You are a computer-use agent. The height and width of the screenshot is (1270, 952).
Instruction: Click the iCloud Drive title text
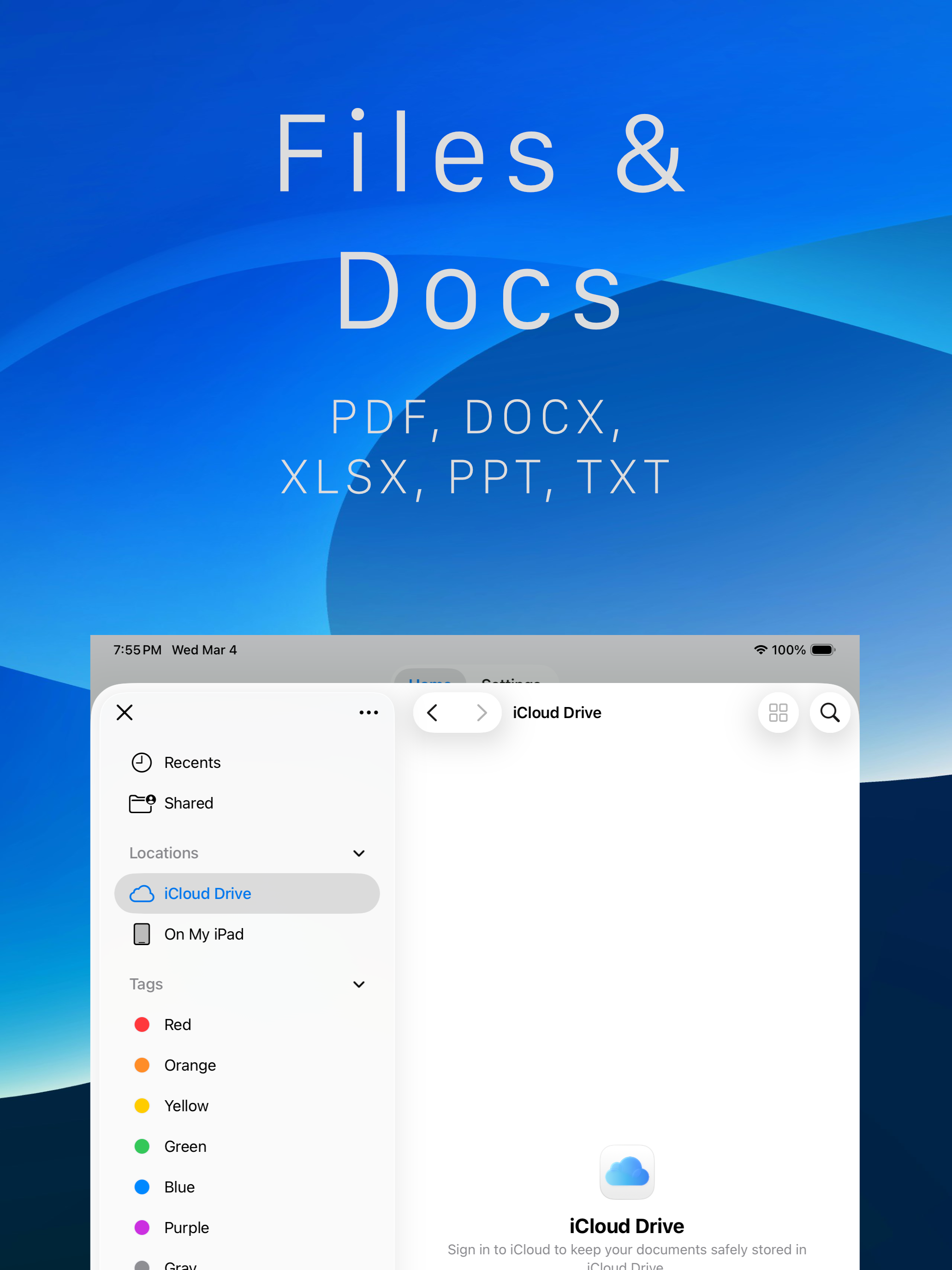[557, 713]
